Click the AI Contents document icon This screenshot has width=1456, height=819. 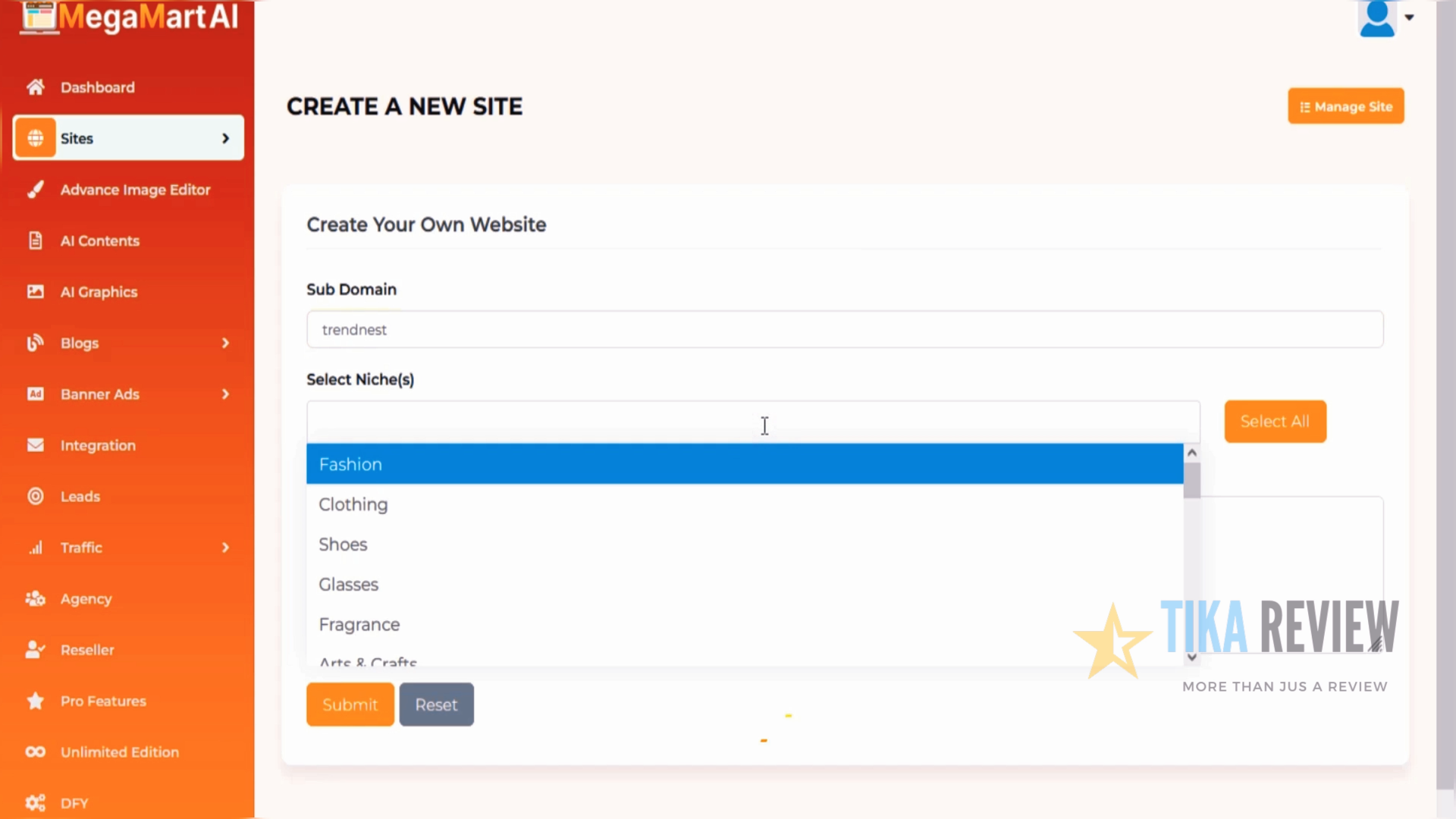(36, 240)
